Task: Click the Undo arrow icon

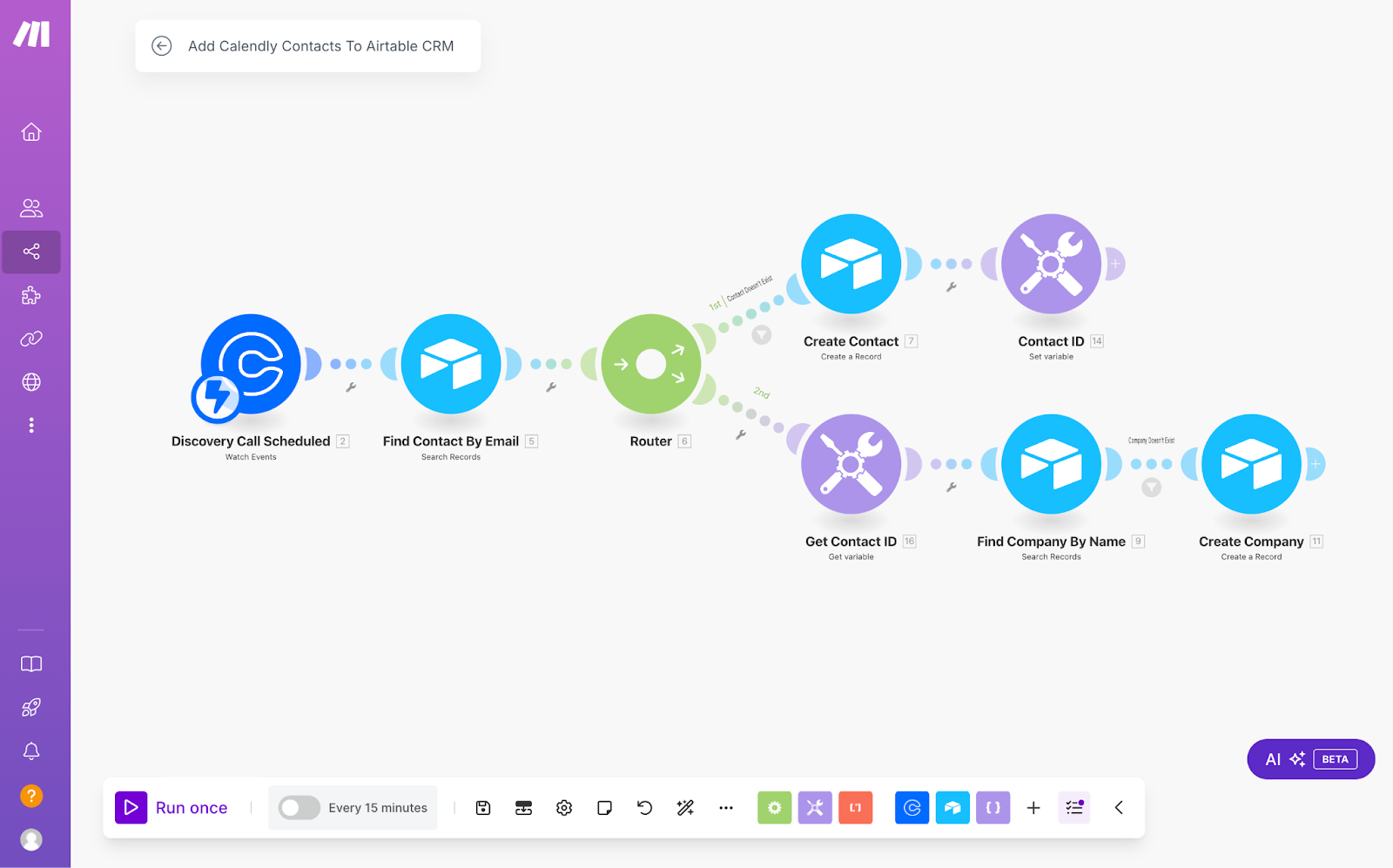Action: [x=645, y=808]
